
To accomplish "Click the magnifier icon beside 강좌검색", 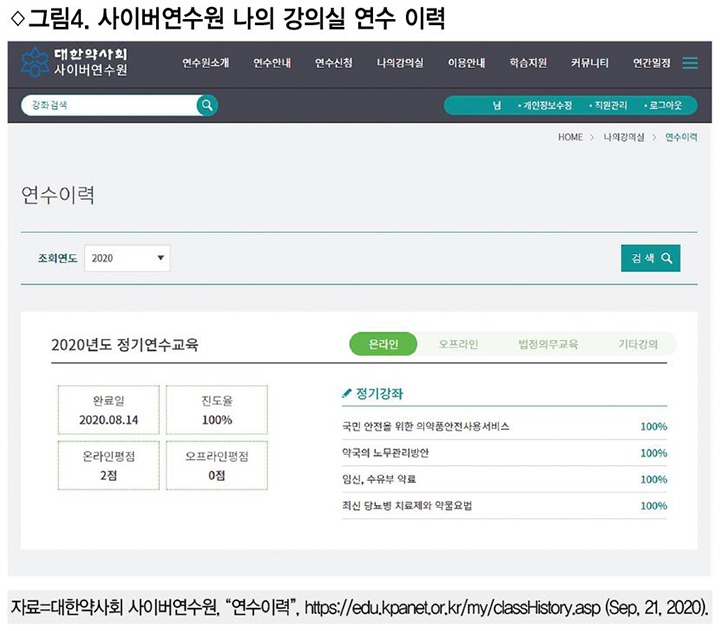I will pos(207,105).
